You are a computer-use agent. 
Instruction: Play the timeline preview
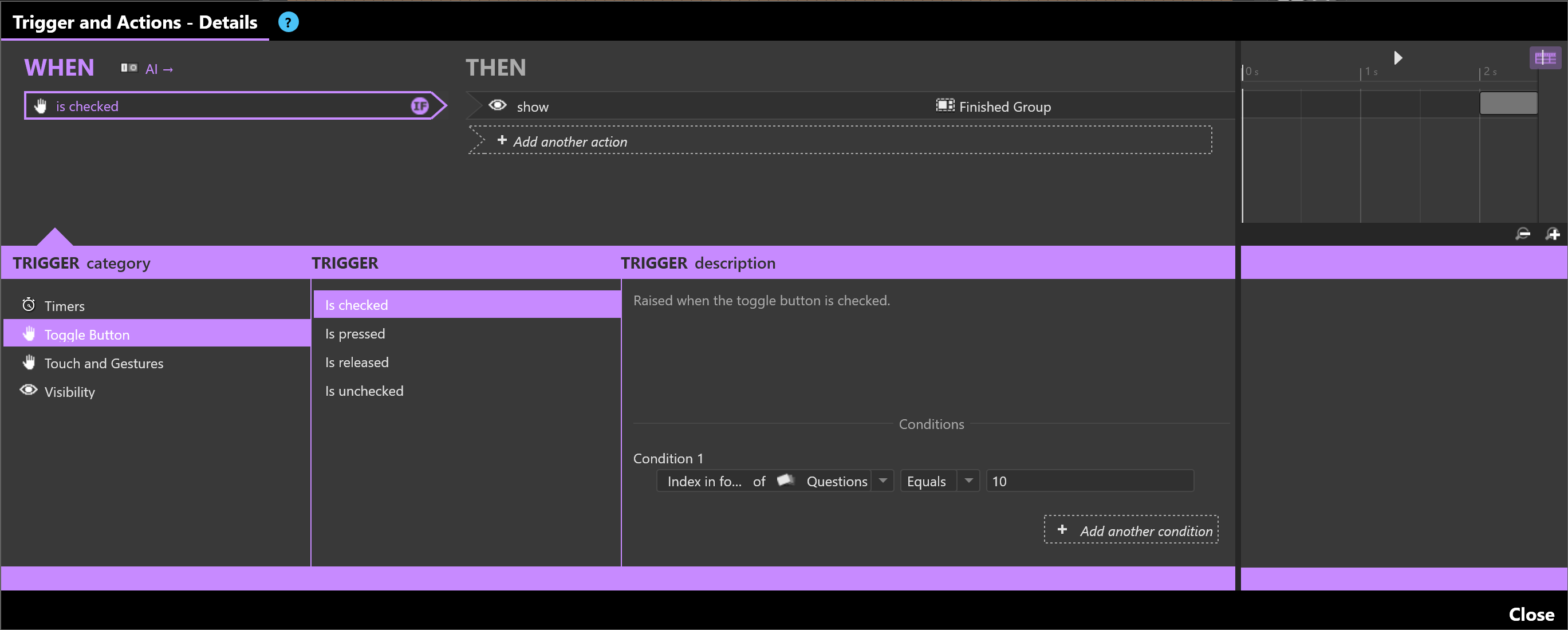1397,58
